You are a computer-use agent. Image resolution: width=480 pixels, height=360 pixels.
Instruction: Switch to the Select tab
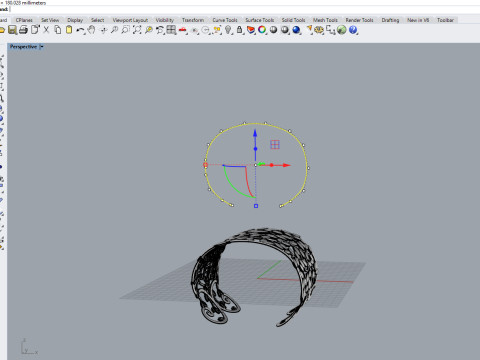click(98, 20)
